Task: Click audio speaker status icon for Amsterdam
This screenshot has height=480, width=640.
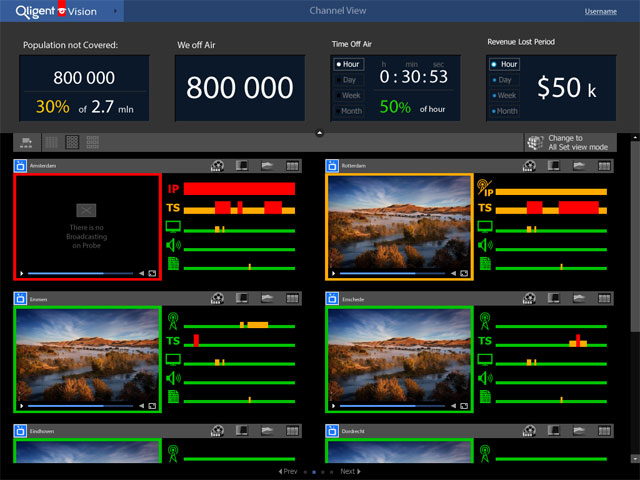Action: point(173,245)
